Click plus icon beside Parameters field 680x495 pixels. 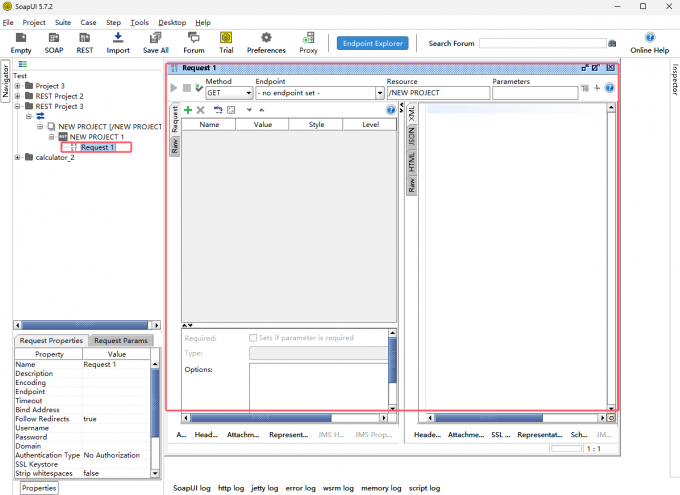tap(597, 88)
